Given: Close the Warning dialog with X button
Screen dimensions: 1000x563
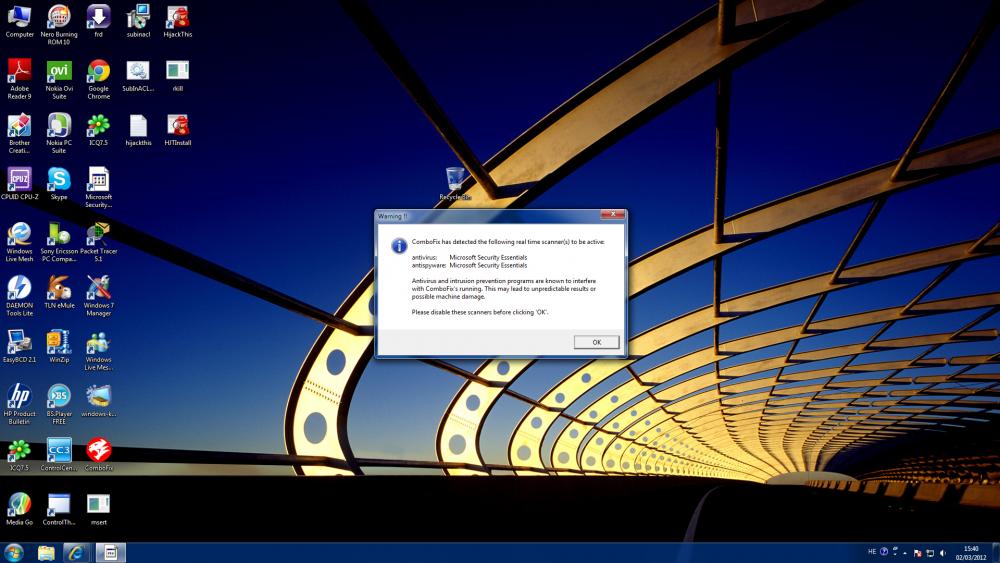Looking at the screenshot, I should (612, 215).
